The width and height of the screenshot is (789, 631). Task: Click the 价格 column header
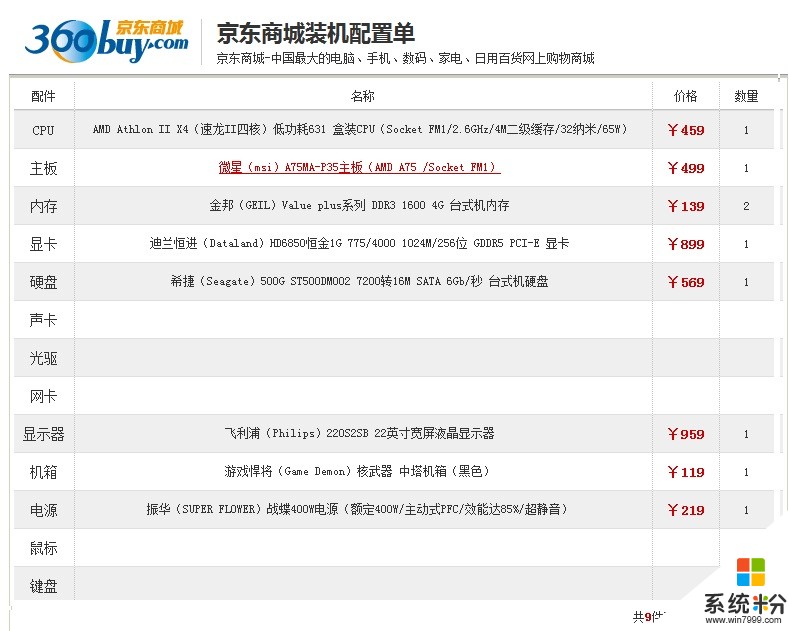(685, 96)
